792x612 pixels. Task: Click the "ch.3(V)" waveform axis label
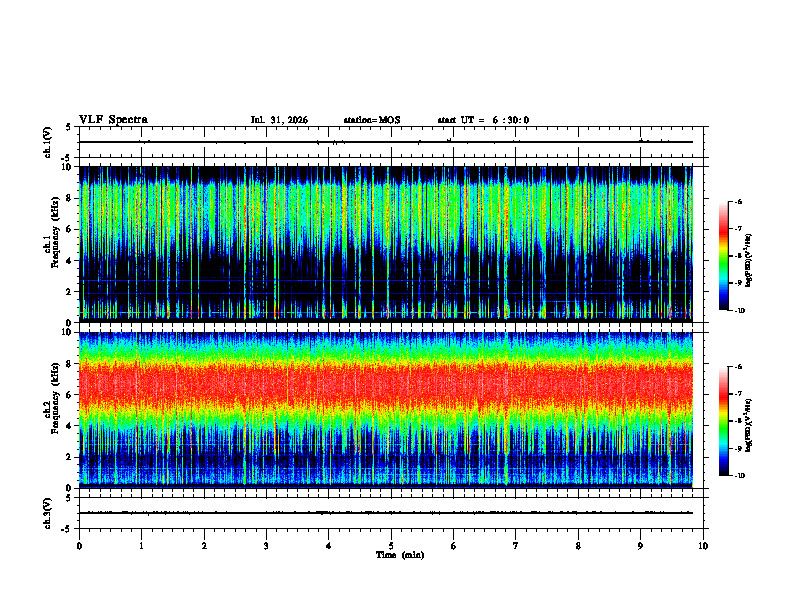(x=48, y=513)
